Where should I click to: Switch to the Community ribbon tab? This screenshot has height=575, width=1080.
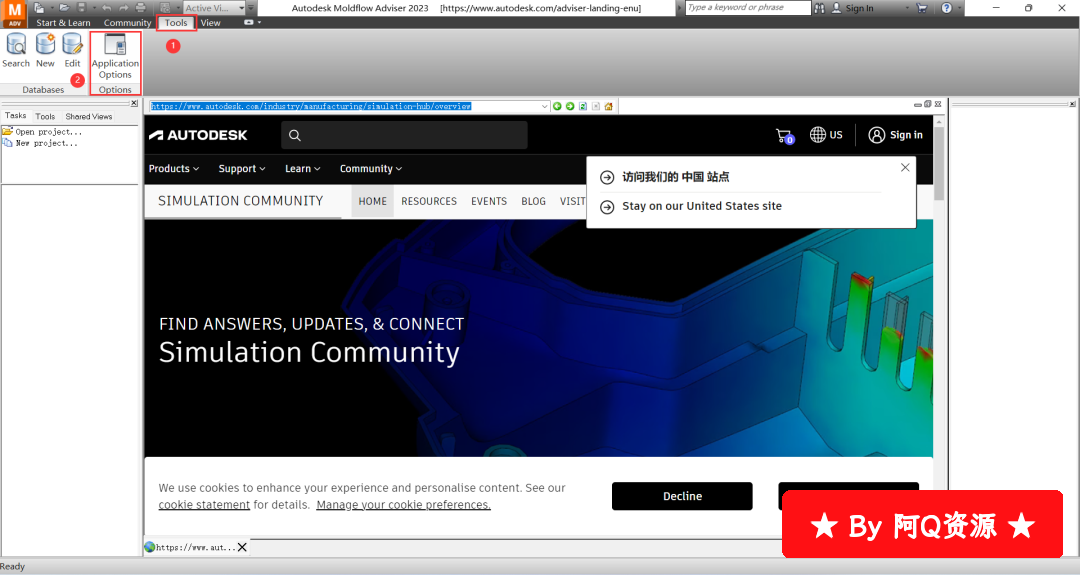tap(127, 23)
